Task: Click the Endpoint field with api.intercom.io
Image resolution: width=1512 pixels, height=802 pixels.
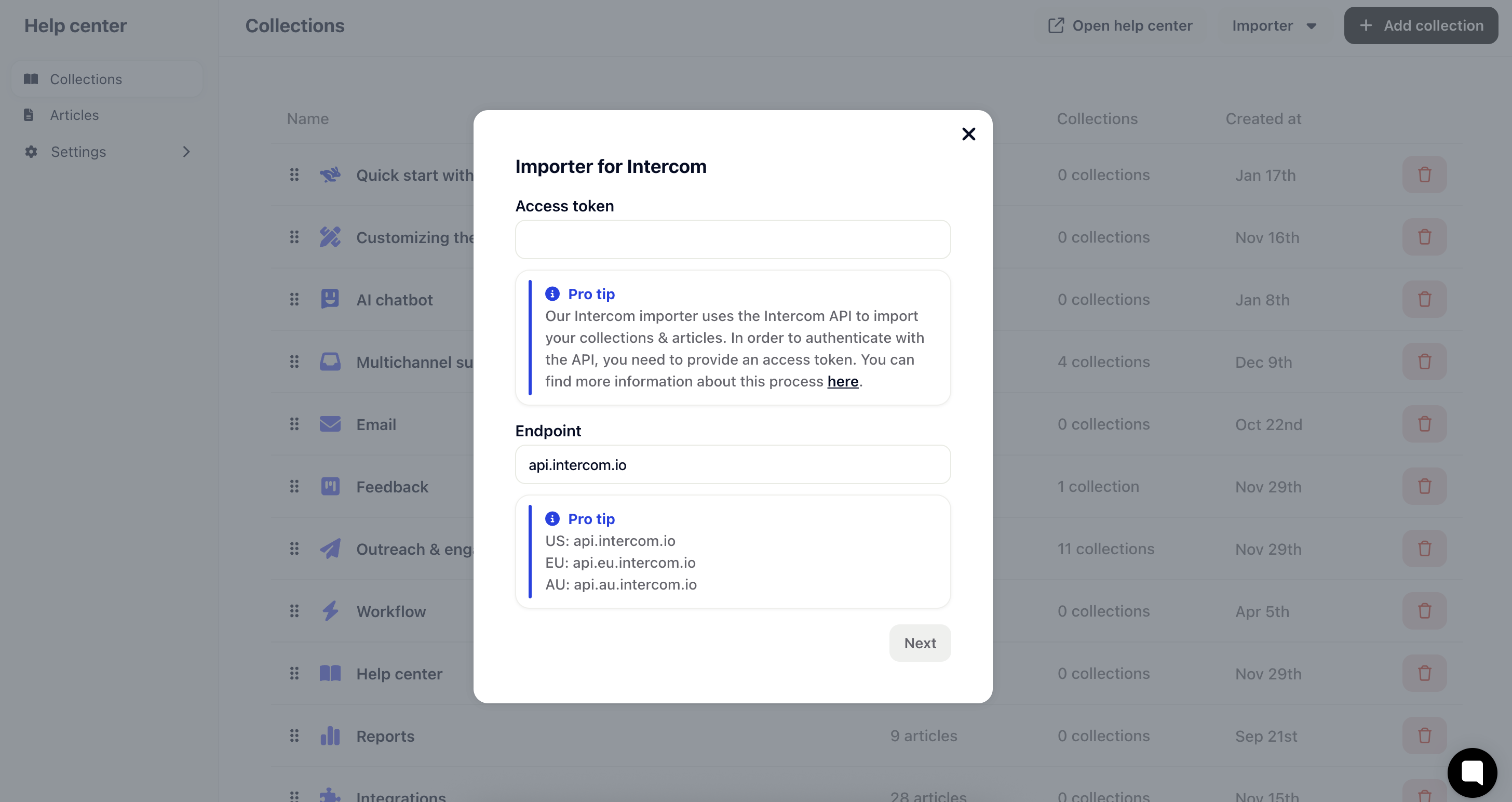Action: (x=733, y=464)
